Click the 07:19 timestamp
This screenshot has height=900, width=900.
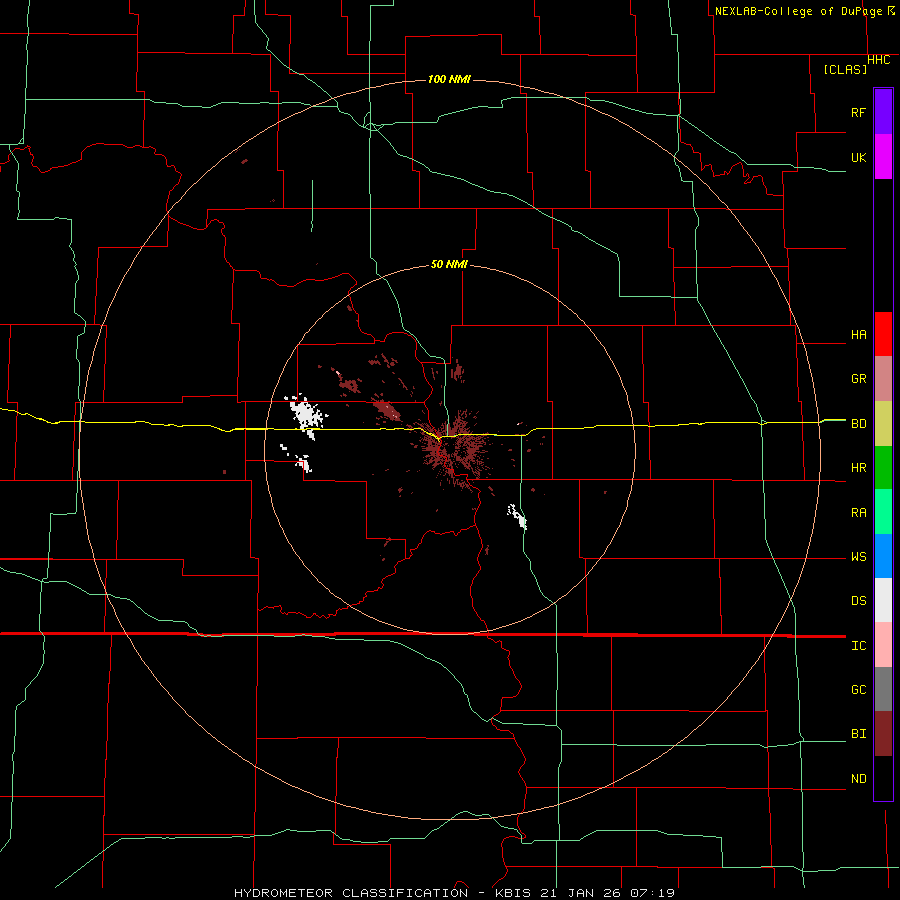point(655,893)
